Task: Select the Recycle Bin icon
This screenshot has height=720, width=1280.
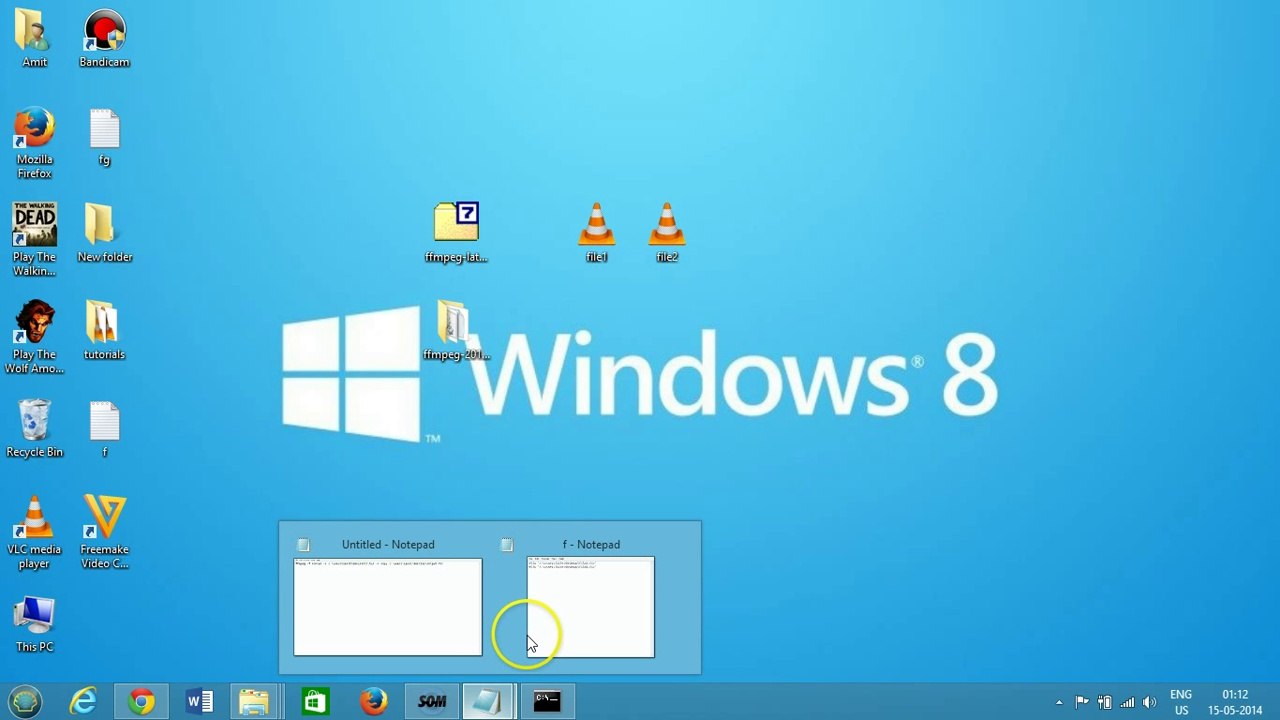Action: [x=34, y=429]
